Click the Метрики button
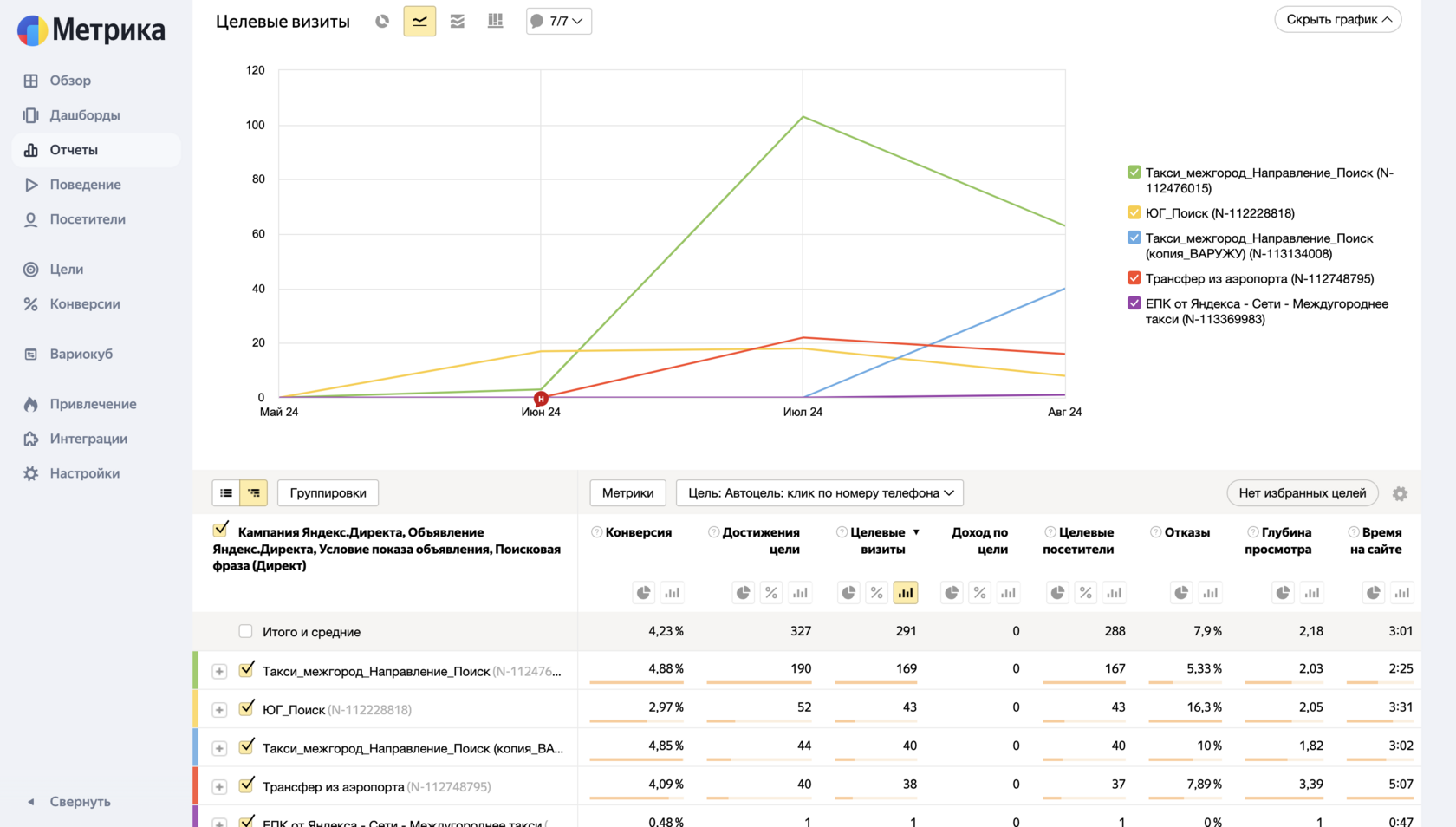This screenshot has height=827, width=1456. click(627, 493)
